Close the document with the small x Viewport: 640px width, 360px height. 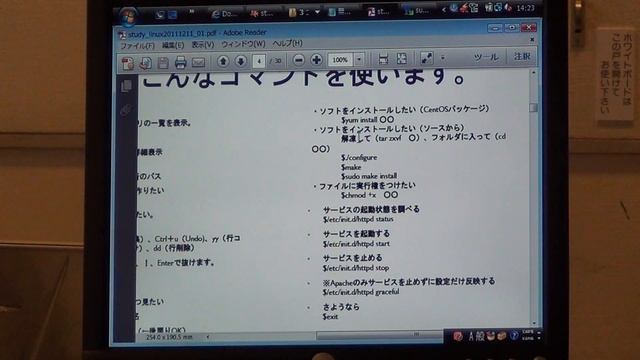coord(532,40)
